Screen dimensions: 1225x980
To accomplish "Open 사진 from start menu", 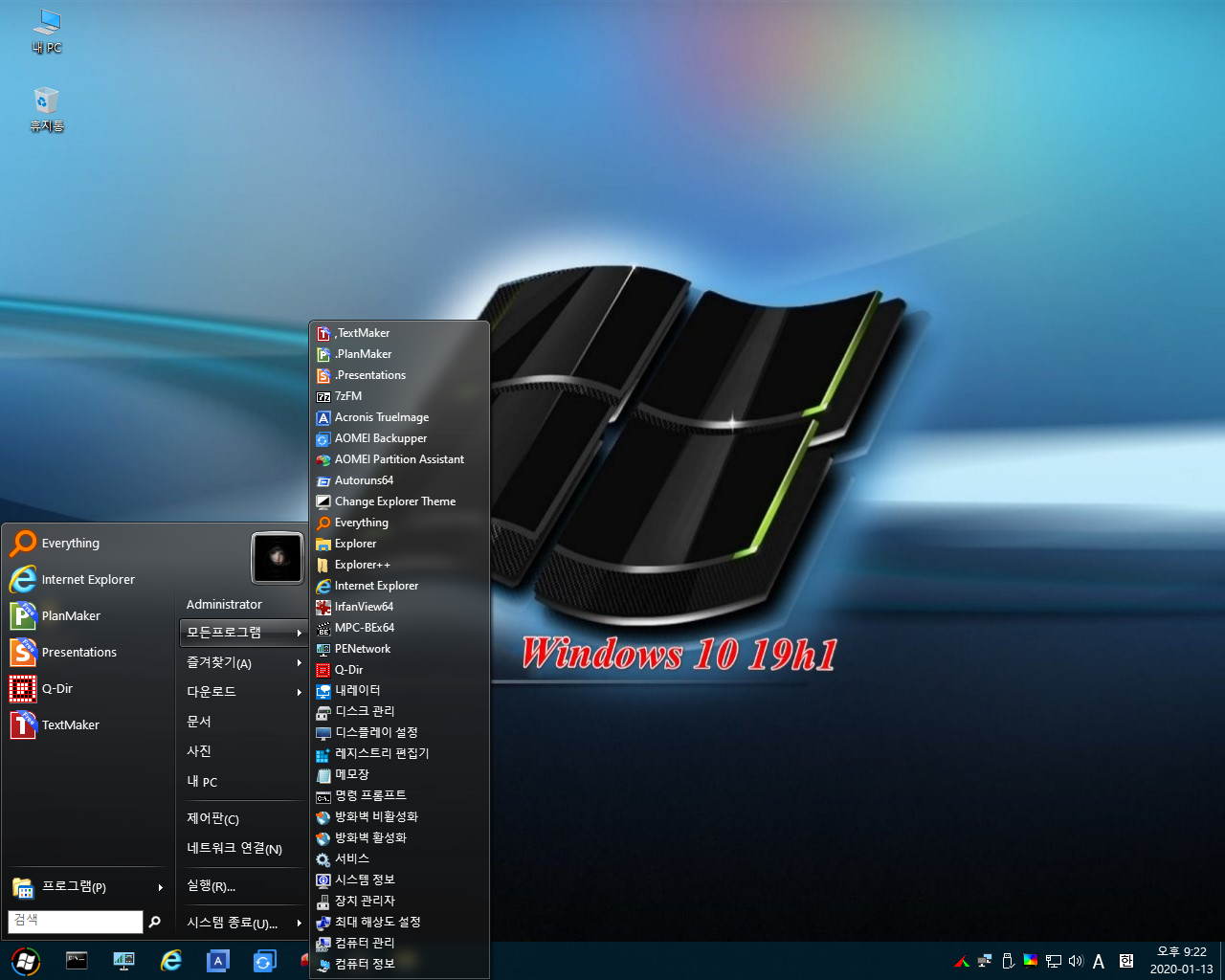I will pyautogui.click(x=243, y=751).
